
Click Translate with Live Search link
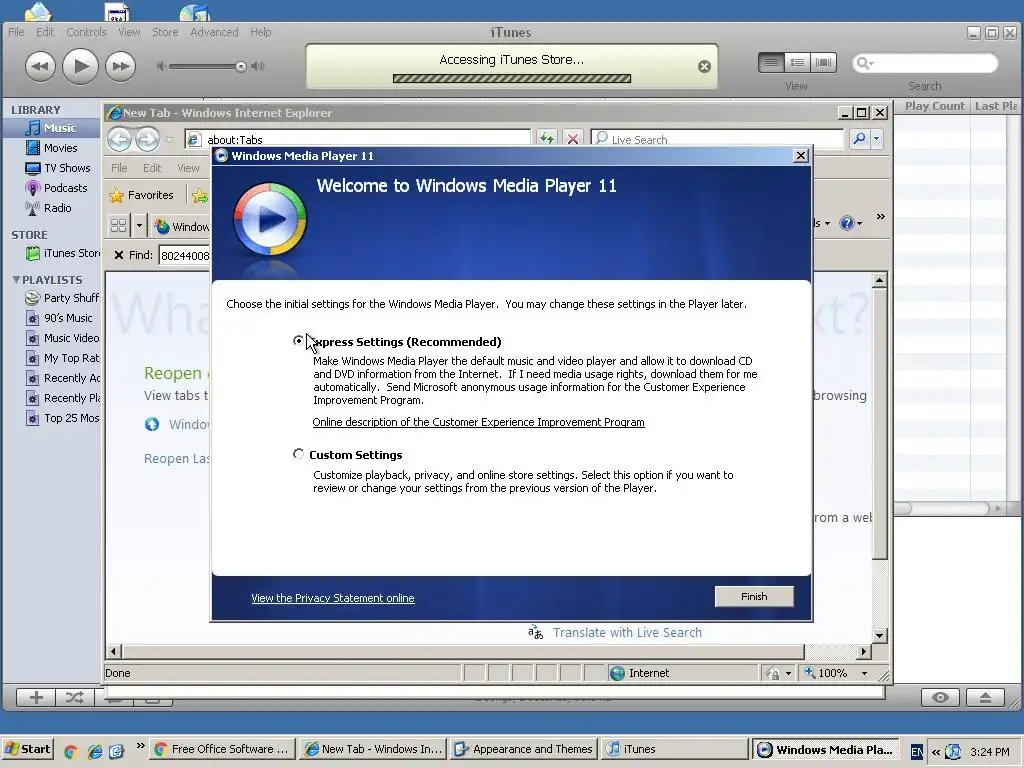coord(627,632)
